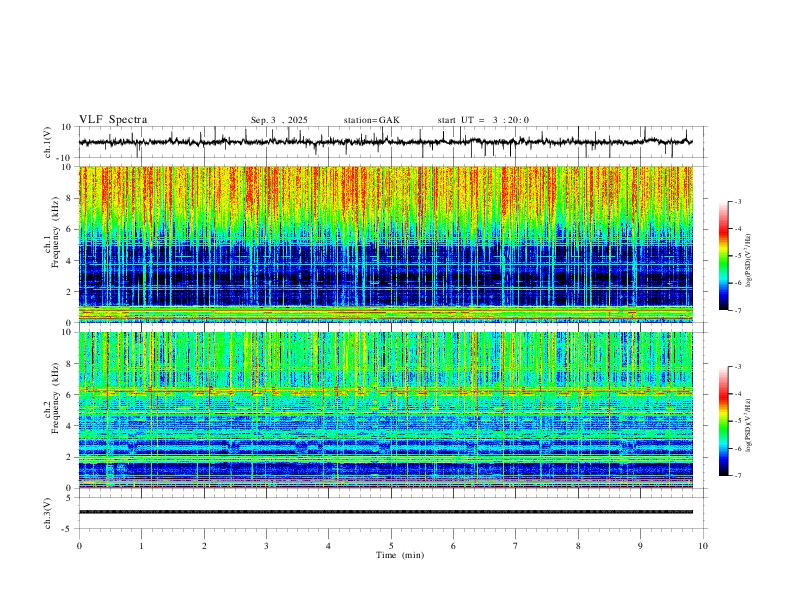This screenshot has height=612, width=792.
Task: Click the "ch.1 Frequency (kHz)" axis label
Action: pos(51,233)
